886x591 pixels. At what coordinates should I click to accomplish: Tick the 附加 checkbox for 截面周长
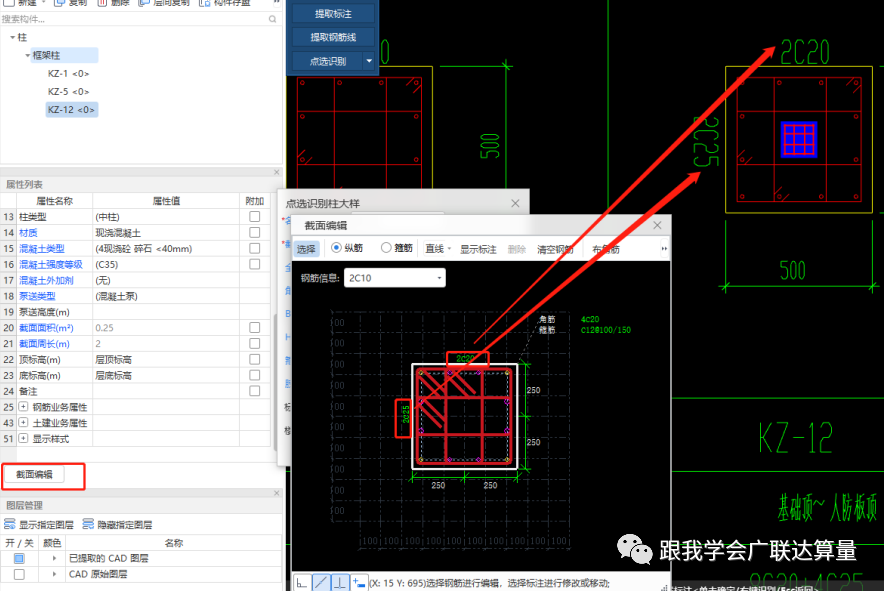[255, 344]
